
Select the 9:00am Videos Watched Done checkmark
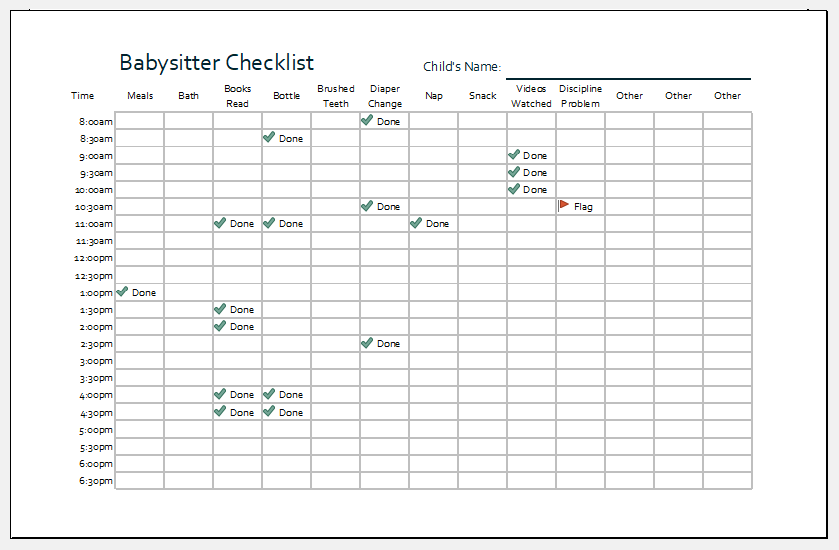pyautogui.click(x=514, y=155)
